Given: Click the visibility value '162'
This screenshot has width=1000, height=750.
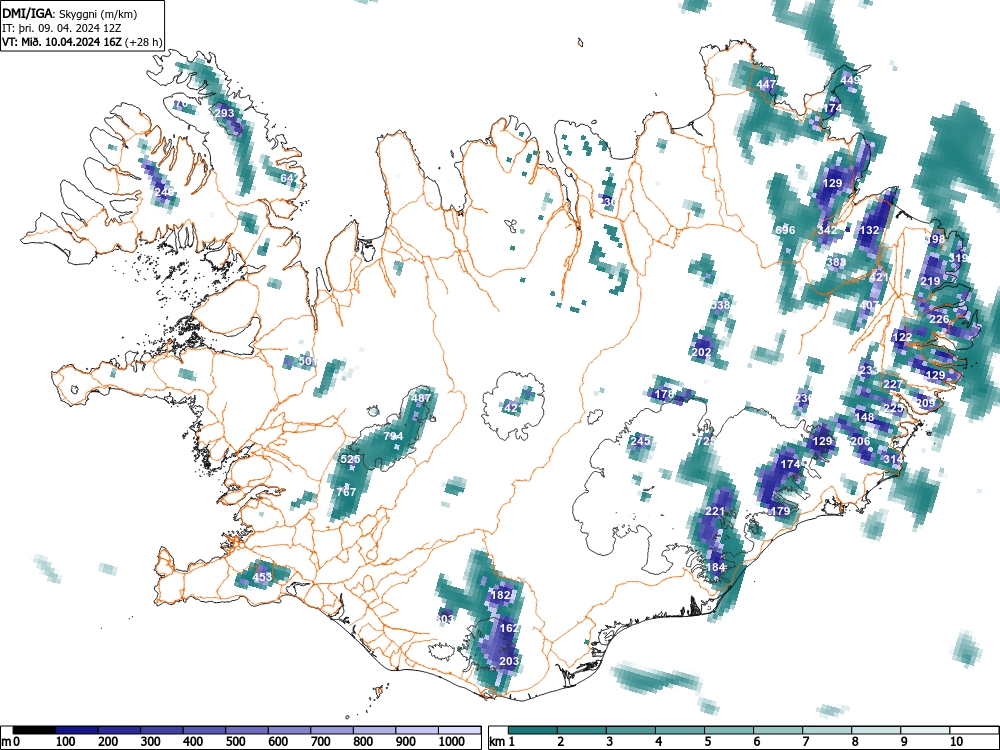Looking at the screenshot, I should (x=509, y=628).
